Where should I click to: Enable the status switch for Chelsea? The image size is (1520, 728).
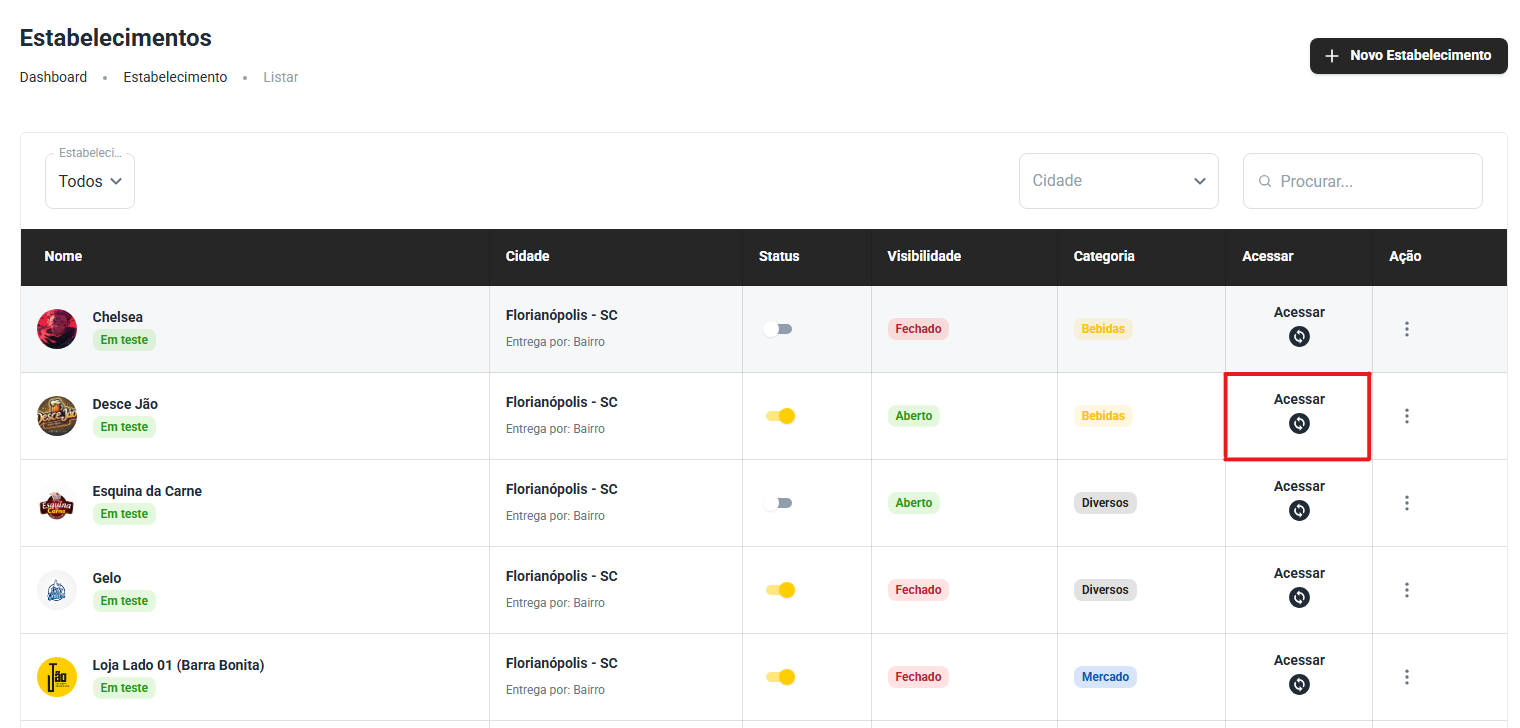[777, 329]
